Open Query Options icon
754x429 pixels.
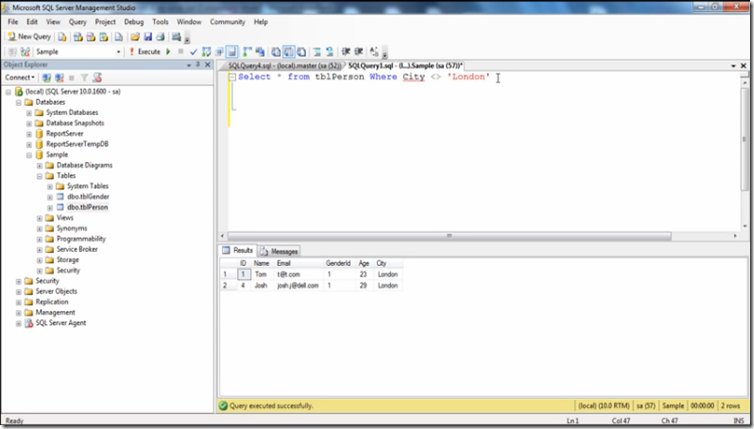pyautogui.click(x=219, y=51)
